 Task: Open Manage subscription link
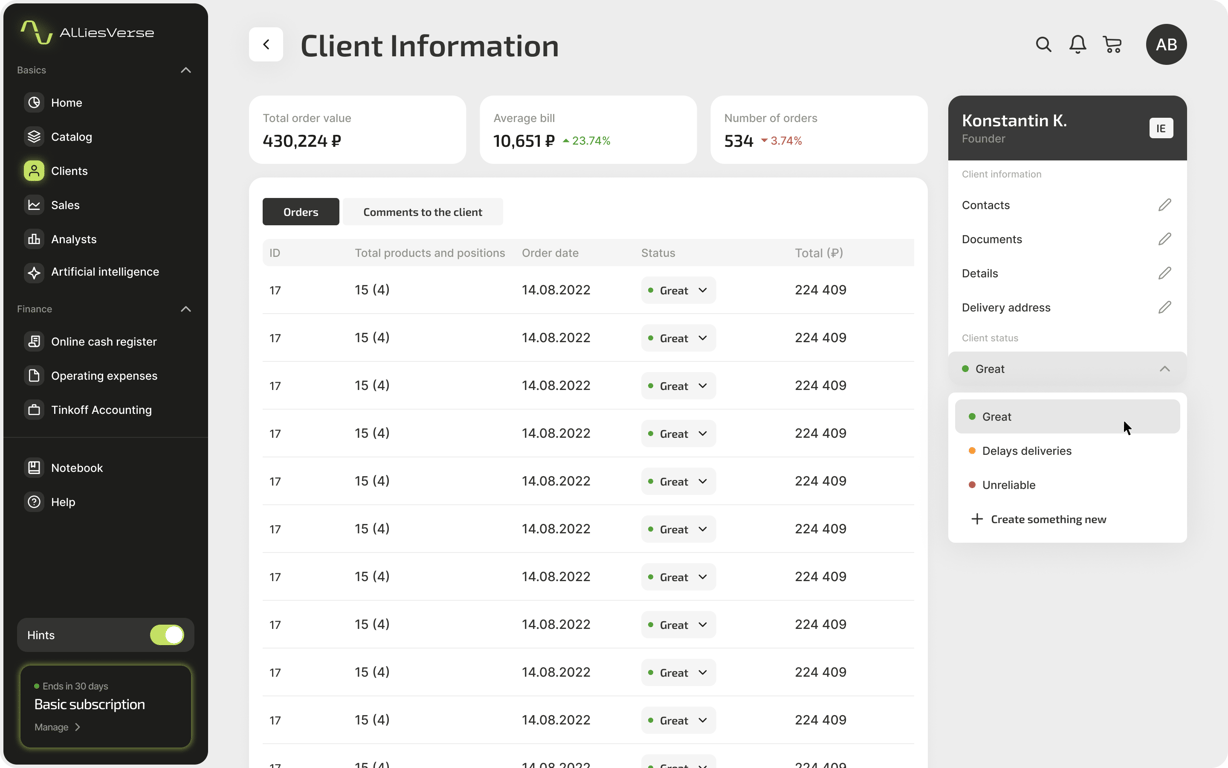(57, 727)
